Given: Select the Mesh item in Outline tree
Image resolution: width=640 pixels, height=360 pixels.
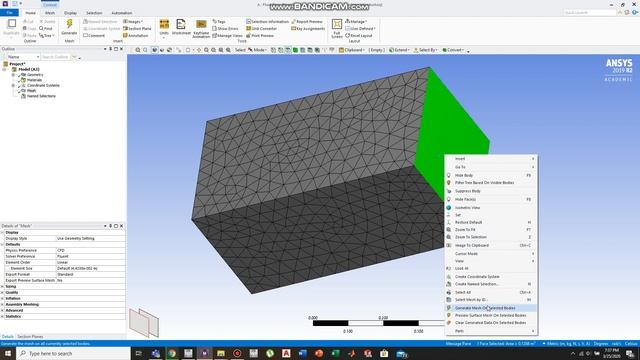Looking at the screenshot, I should point(31,91).
